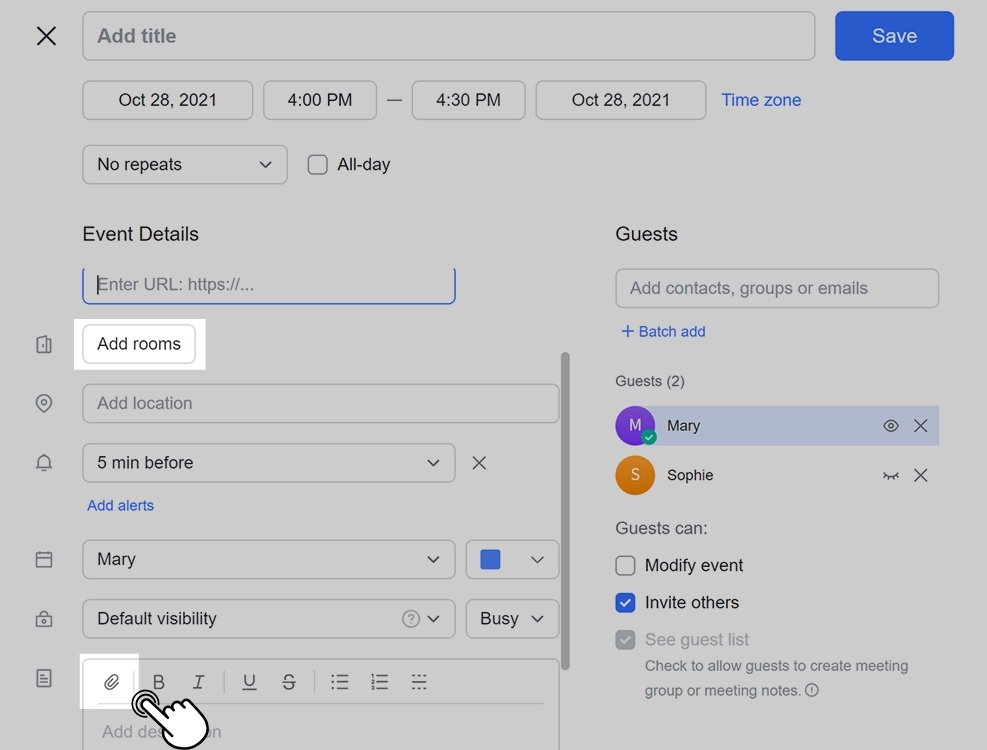Toggle the eye icon next to Mary
This screenshot has height=750, width=987.
point(890,426)
